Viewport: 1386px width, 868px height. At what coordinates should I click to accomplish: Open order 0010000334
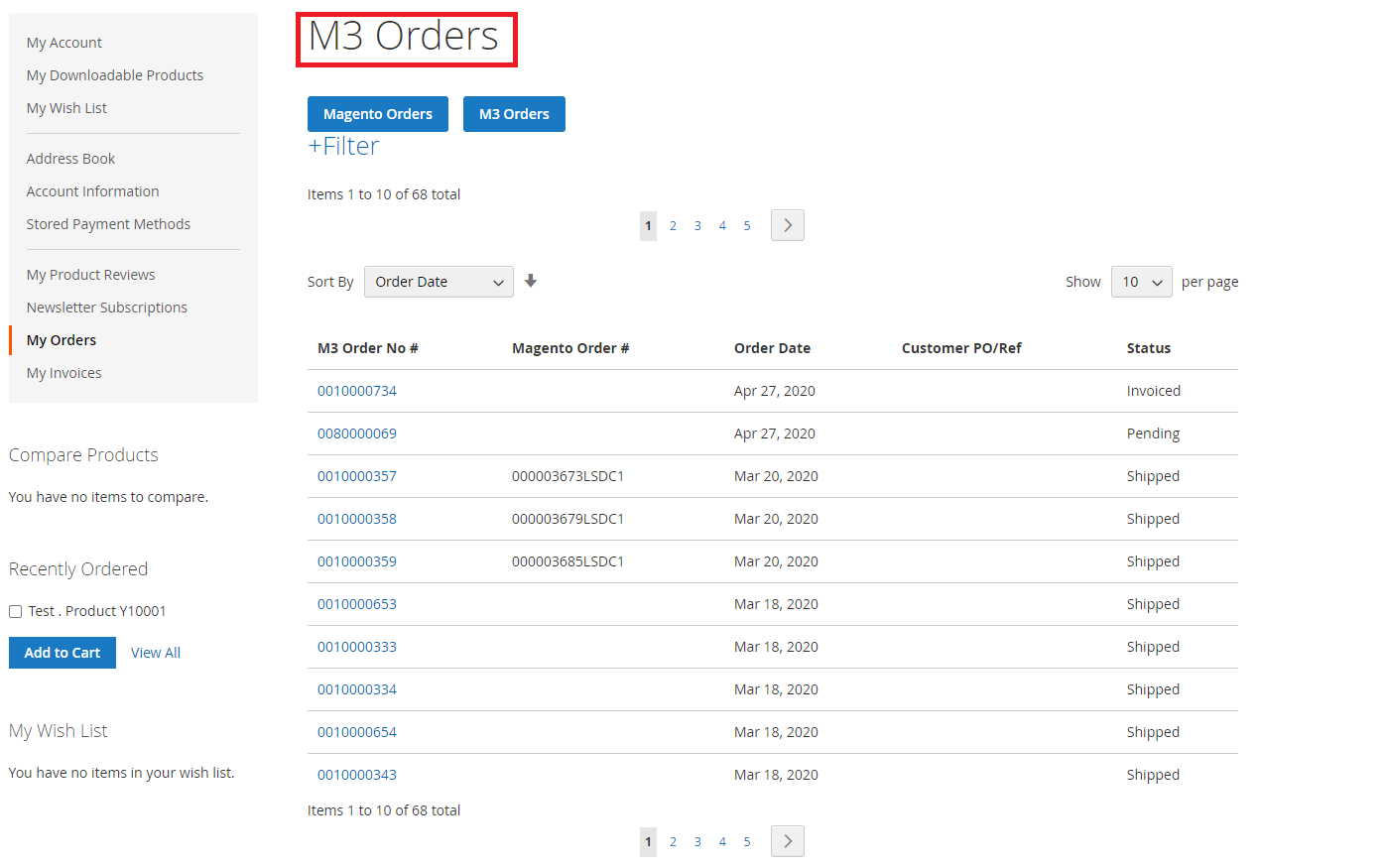point(357,689)
